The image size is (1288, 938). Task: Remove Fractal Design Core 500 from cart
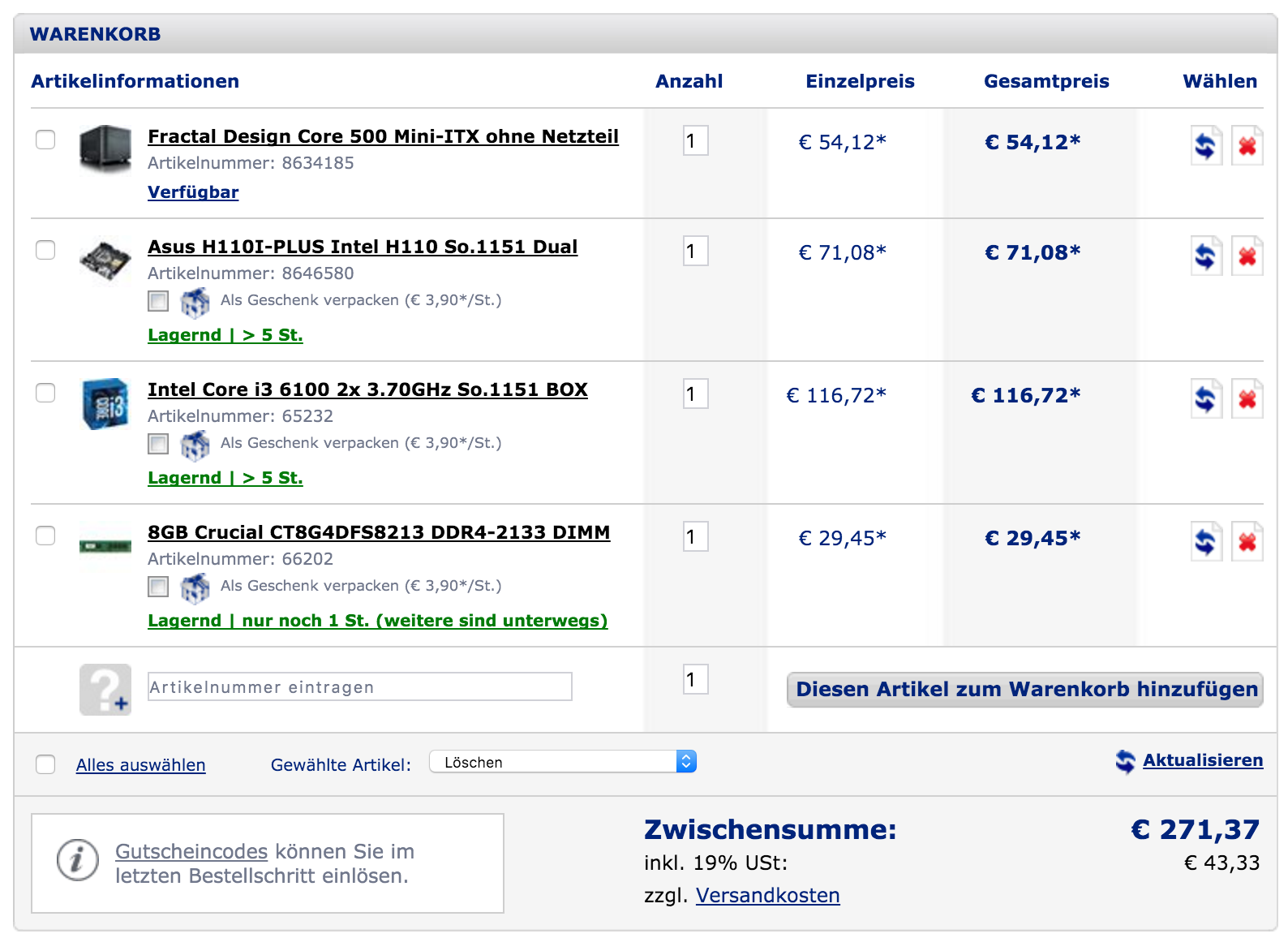[x=1247, y=145]
